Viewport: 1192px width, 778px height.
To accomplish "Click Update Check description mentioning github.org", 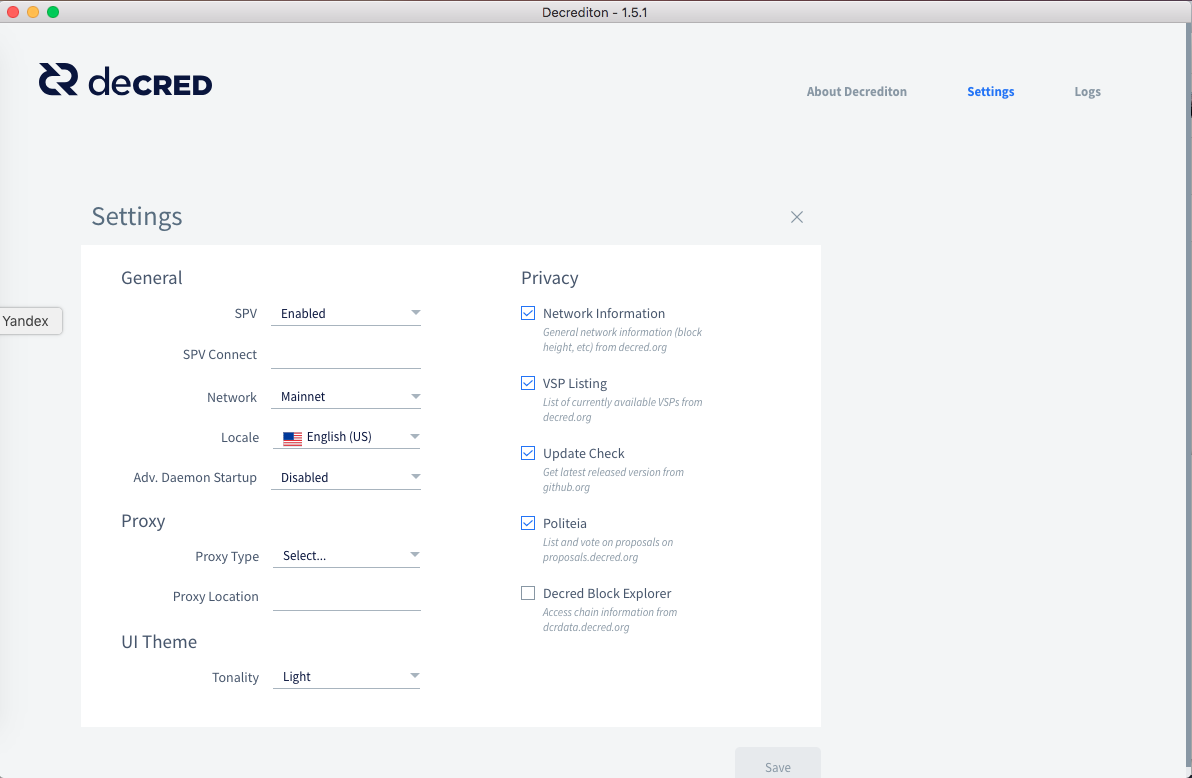I will click(613, 480).
